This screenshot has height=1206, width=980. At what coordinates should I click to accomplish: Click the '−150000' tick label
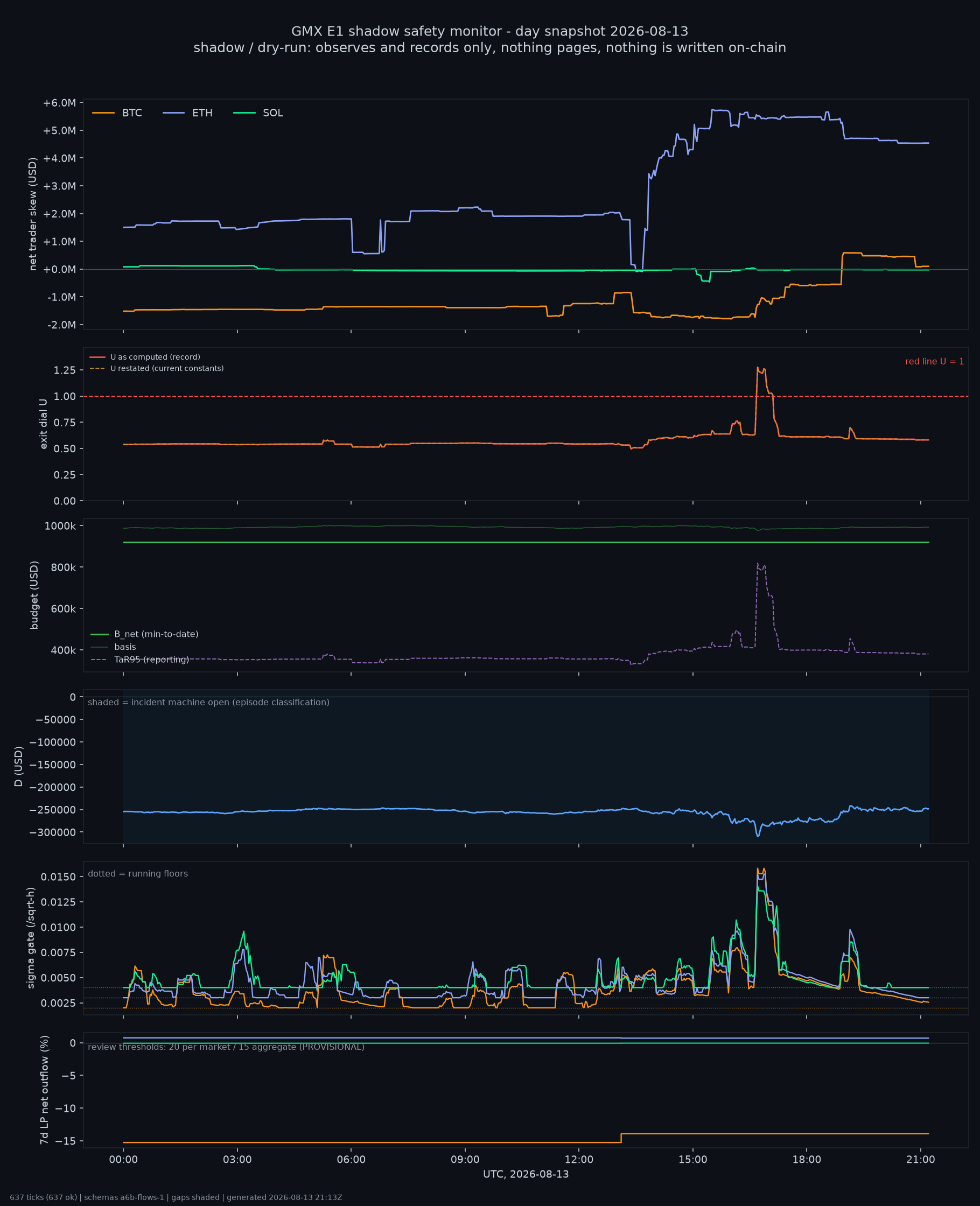click(53, 765)
